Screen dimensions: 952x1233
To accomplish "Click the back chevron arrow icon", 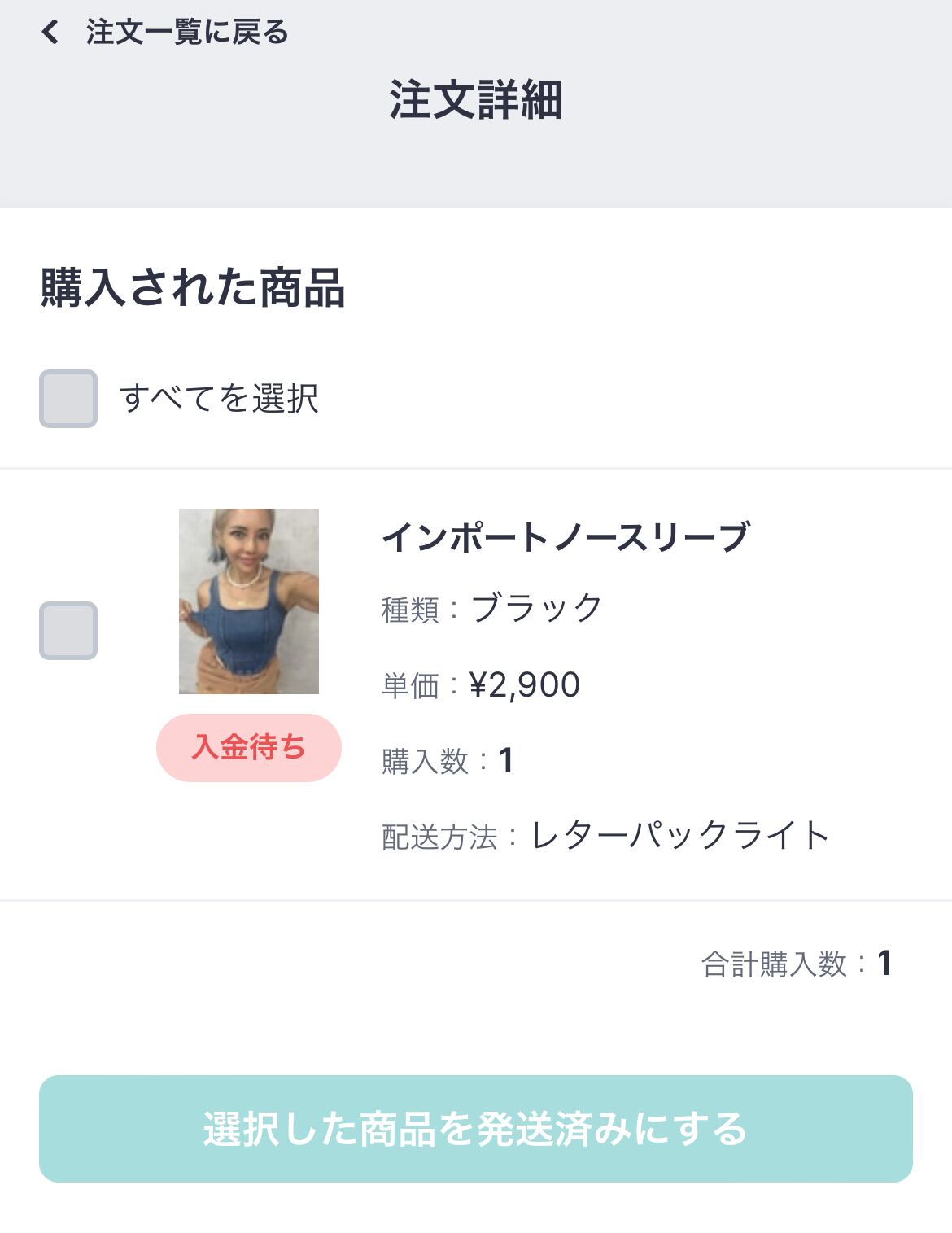I will tap(50, 33).
